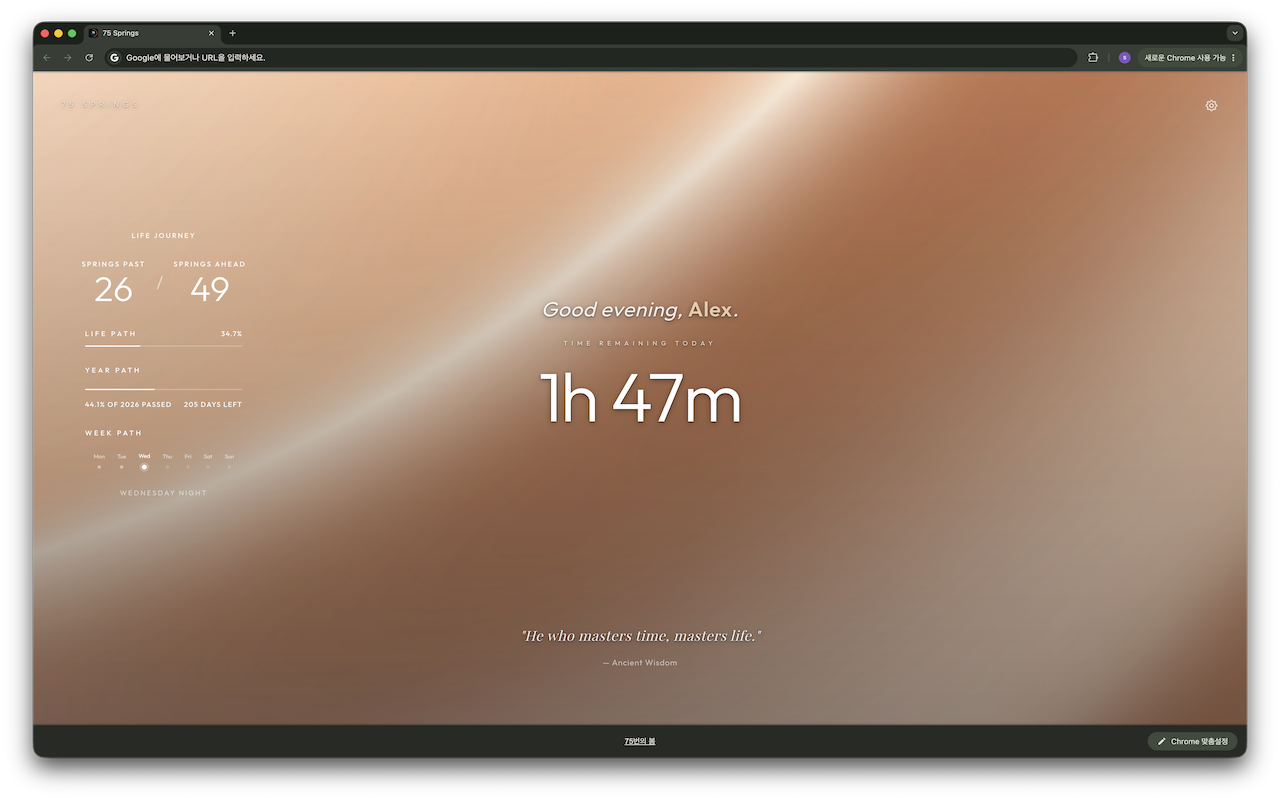Select the Mon dot in Week Path
This screenshot has width=1280, height=800.
coord(99,467)
